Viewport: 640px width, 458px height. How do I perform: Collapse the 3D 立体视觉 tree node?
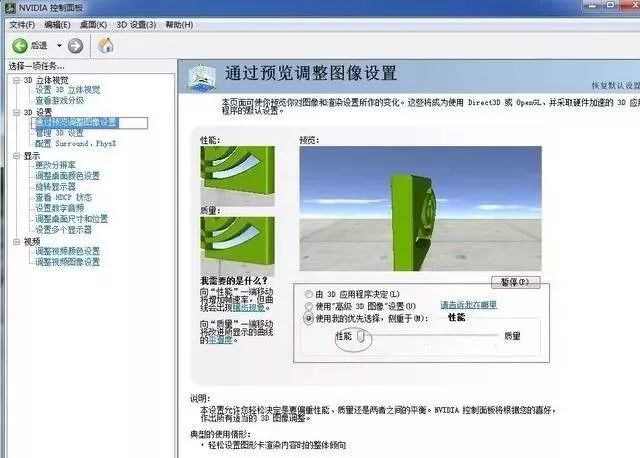pyautogui.click(x=16, y=80)
